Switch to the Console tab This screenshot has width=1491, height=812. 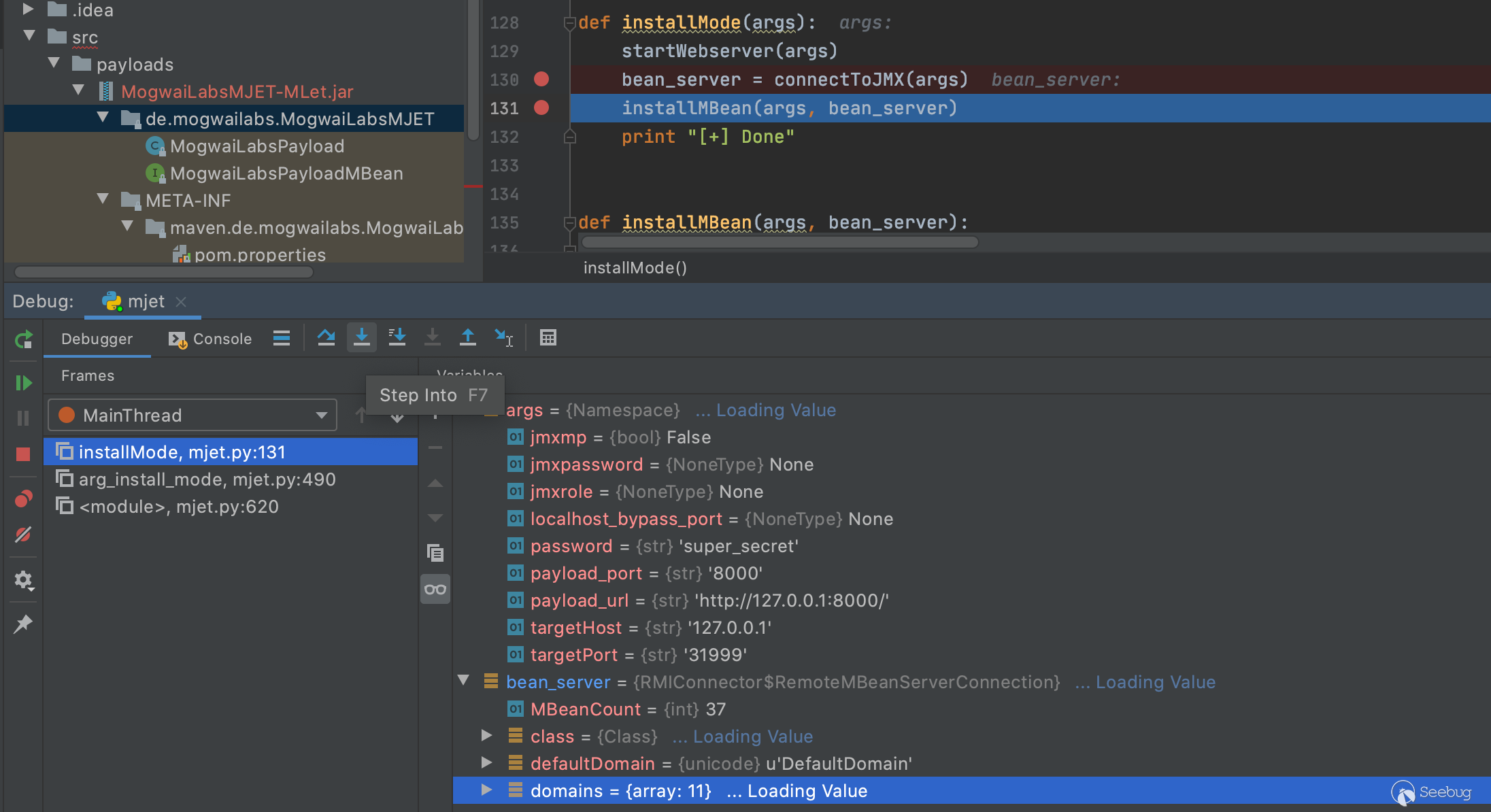coord(210,339)
